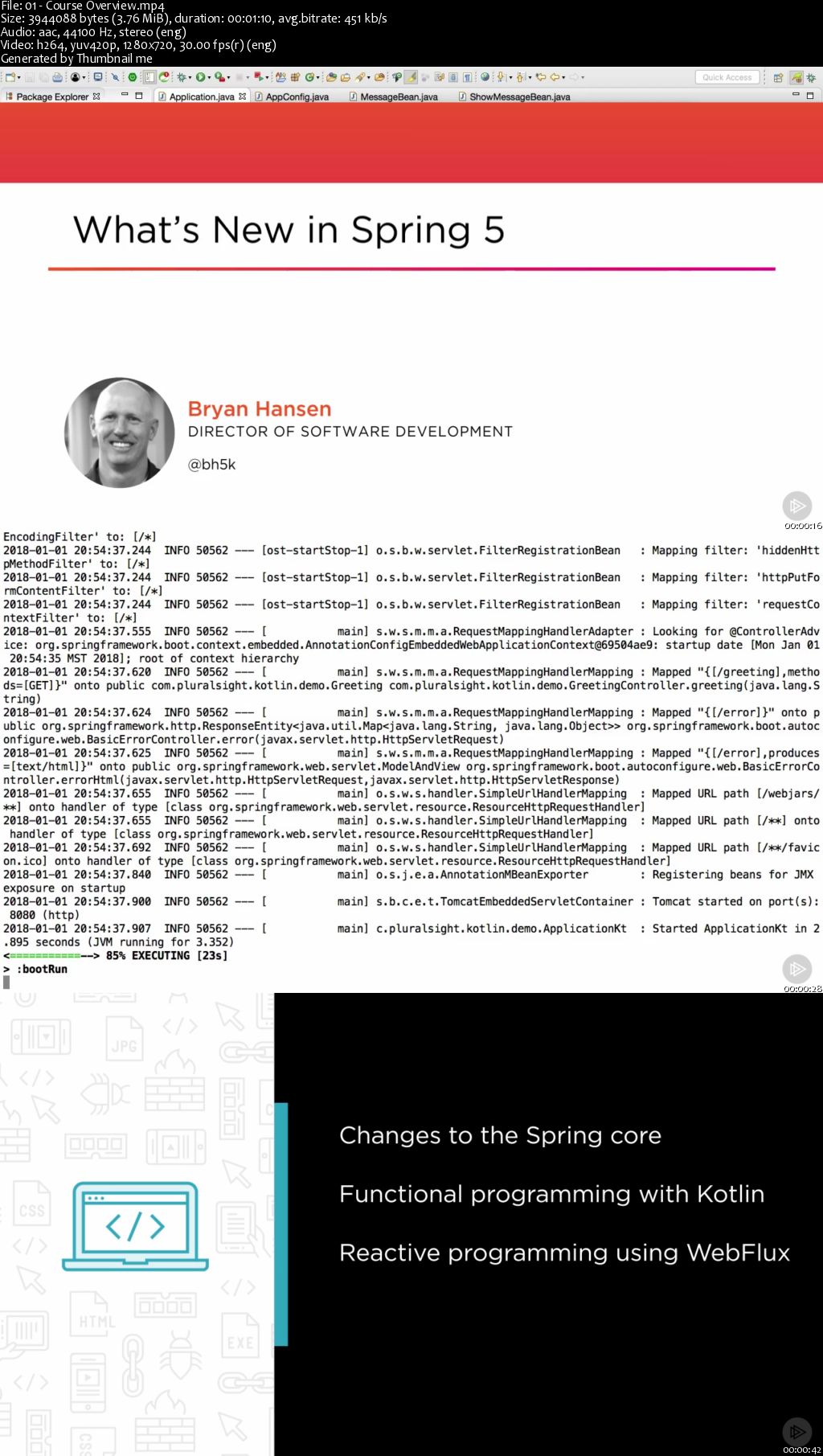Toggle Block Selection mode
Image resolution: width=823 pixels, height=1456 pixels.
pyautogui.click(x=452, y=77)
